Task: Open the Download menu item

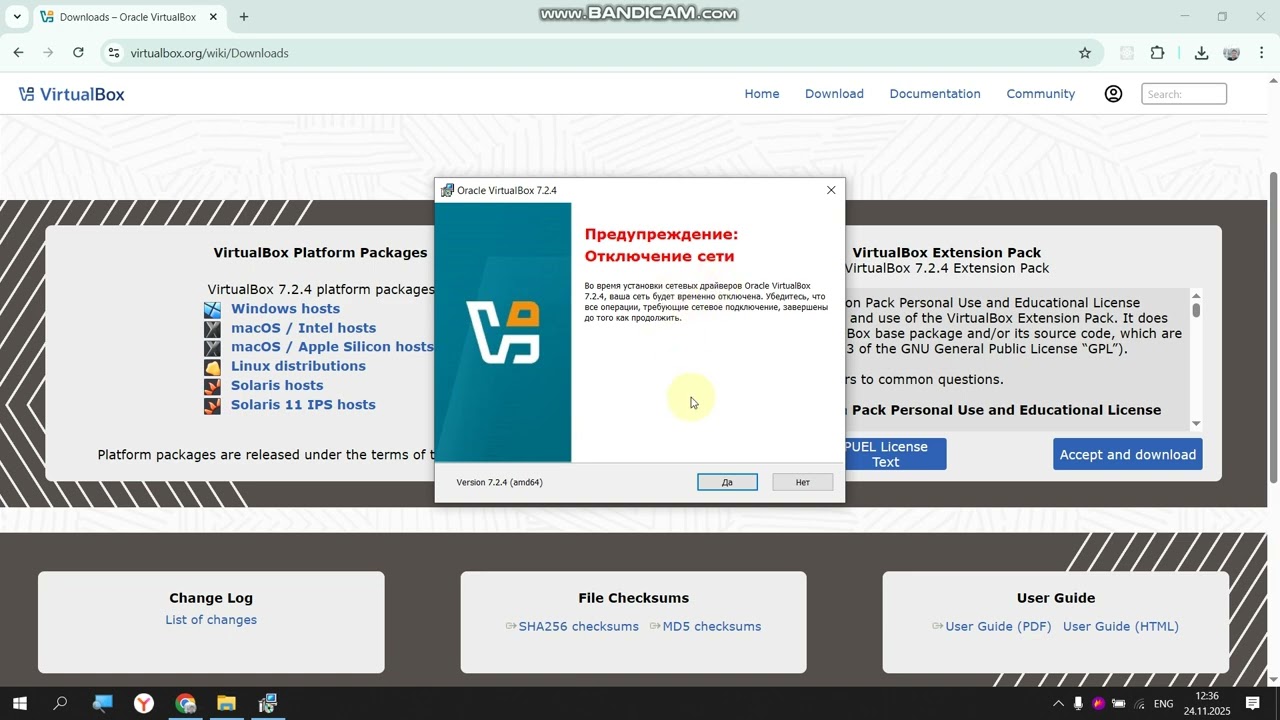Action: pos(834,94)
